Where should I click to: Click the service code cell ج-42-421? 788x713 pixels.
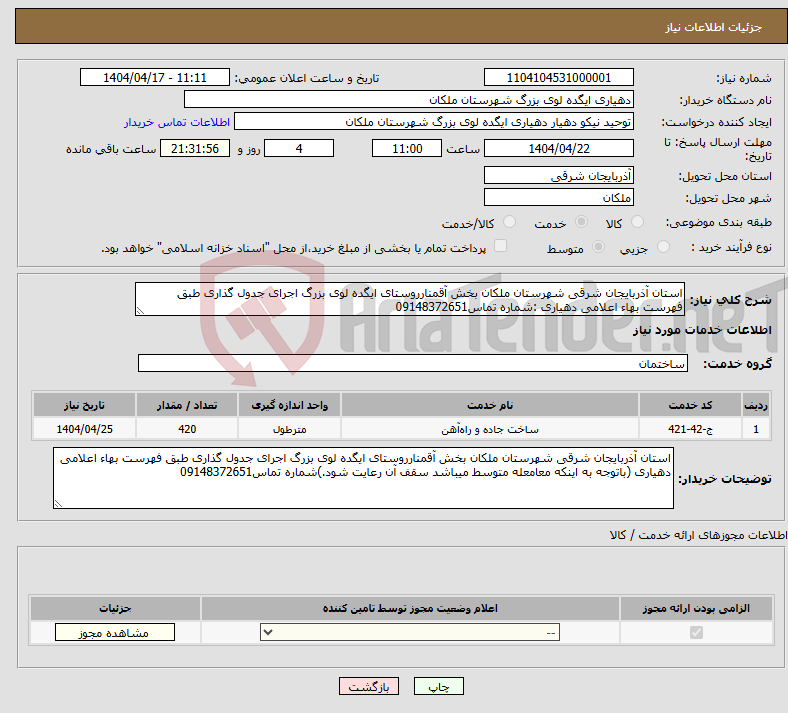[x=691, y=429]
